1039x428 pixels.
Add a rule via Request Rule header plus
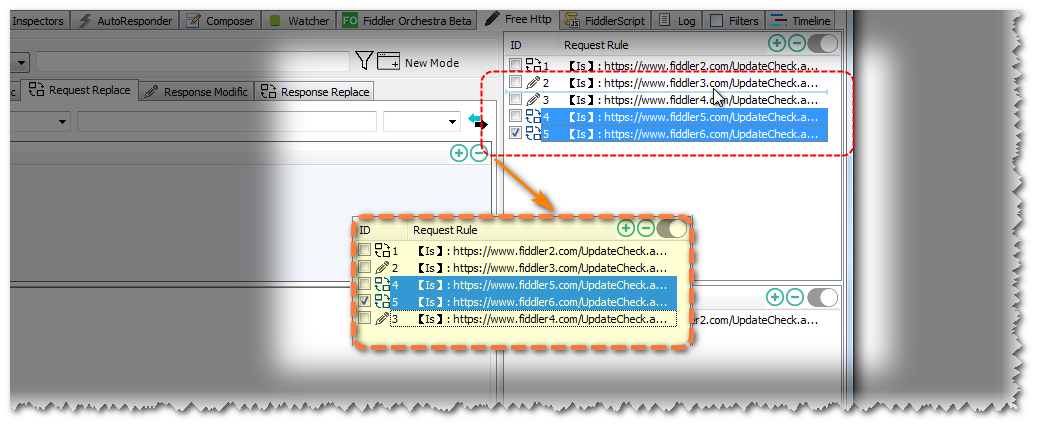coord(777,44)
